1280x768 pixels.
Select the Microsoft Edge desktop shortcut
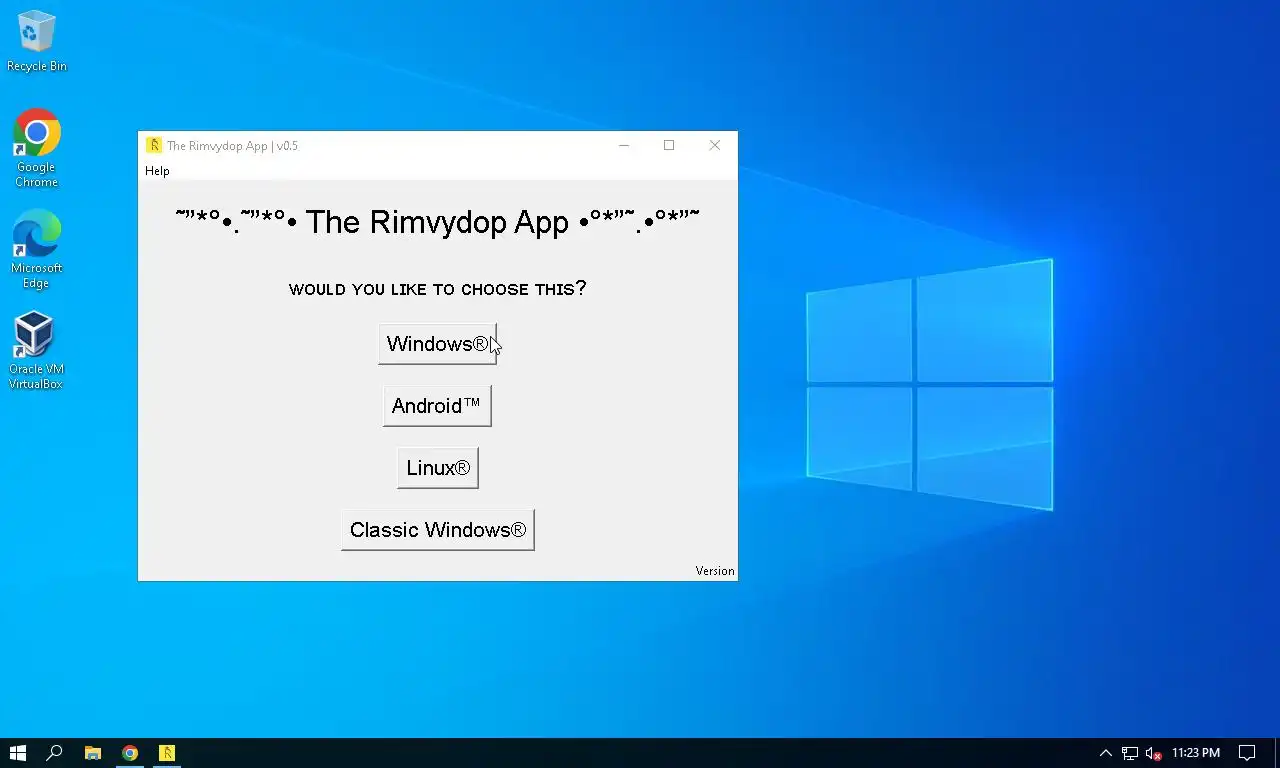point(37,250)
